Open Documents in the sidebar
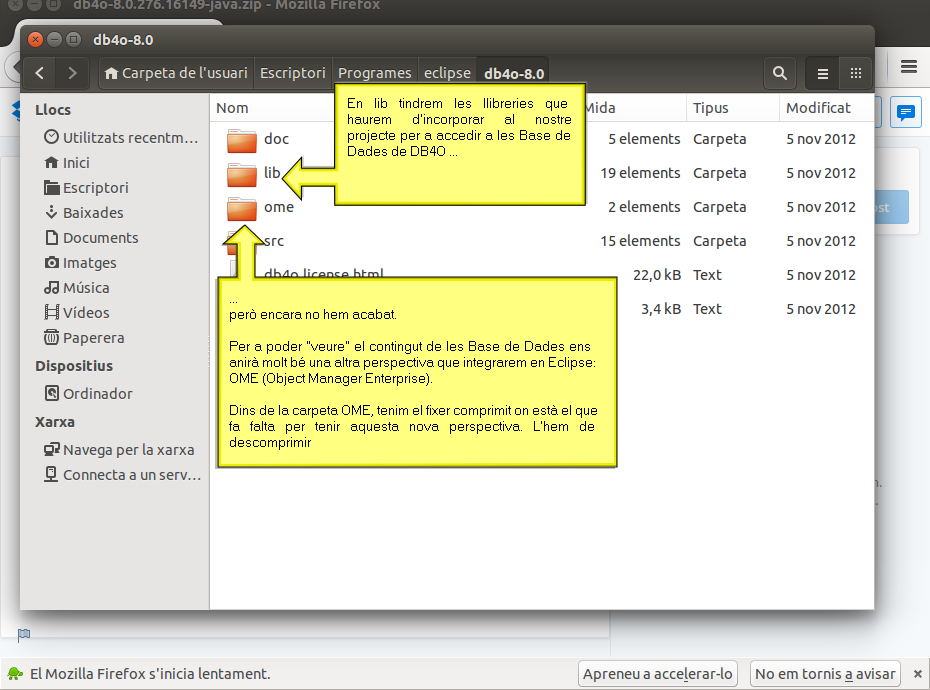 pyautogui.click(x=91, y=237)
